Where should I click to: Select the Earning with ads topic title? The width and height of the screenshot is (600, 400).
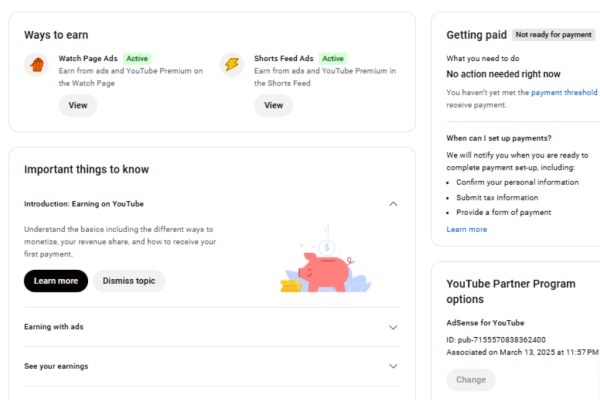(x=53, y=327)
